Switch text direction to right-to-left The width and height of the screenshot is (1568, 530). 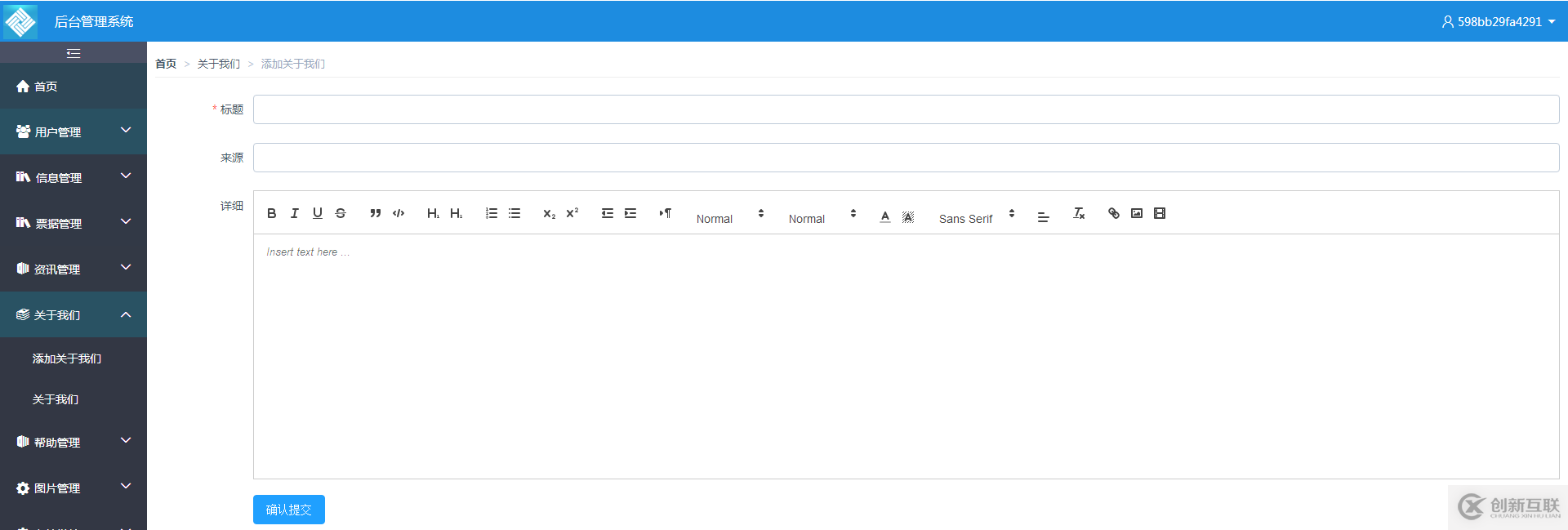(666, 213)
